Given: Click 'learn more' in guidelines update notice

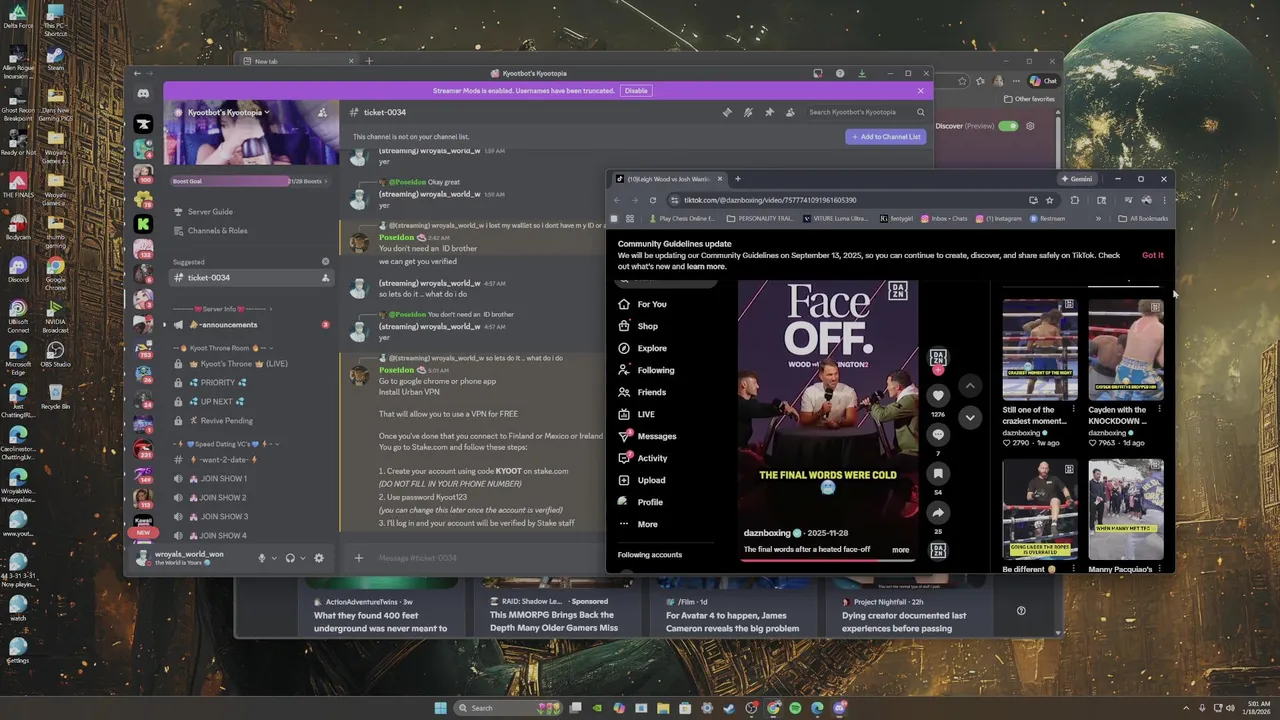Looking at the screenshot, I should 706,267.
